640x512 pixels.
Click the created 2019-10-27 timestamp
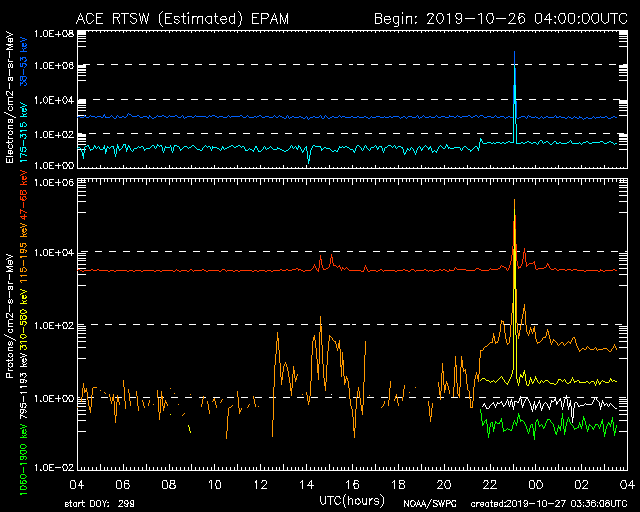pos(548,503)
